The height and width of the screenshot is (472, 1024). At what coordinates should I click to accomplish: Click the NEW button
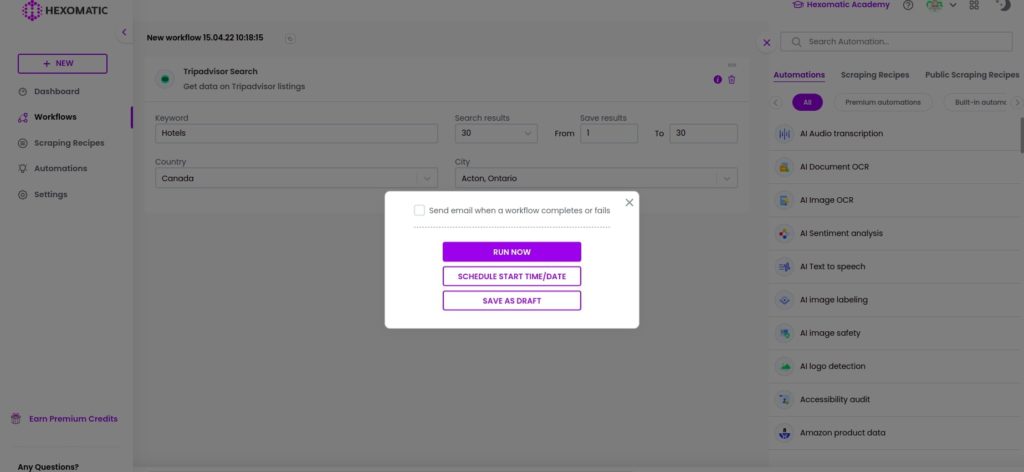coord(62,63)
